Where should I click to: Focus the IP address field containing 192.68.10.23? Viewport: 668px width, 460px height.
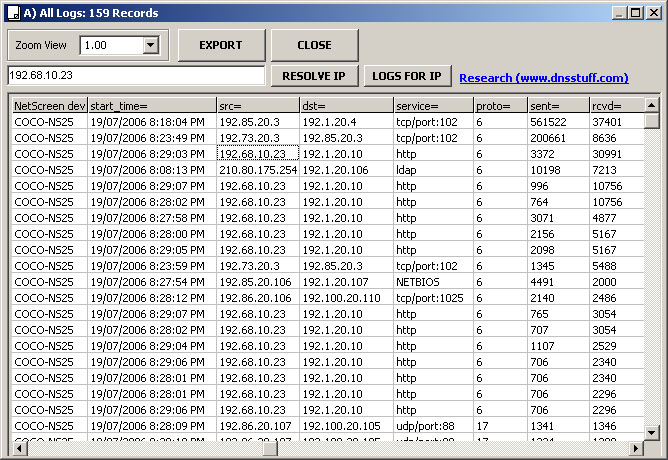(136, 75)
